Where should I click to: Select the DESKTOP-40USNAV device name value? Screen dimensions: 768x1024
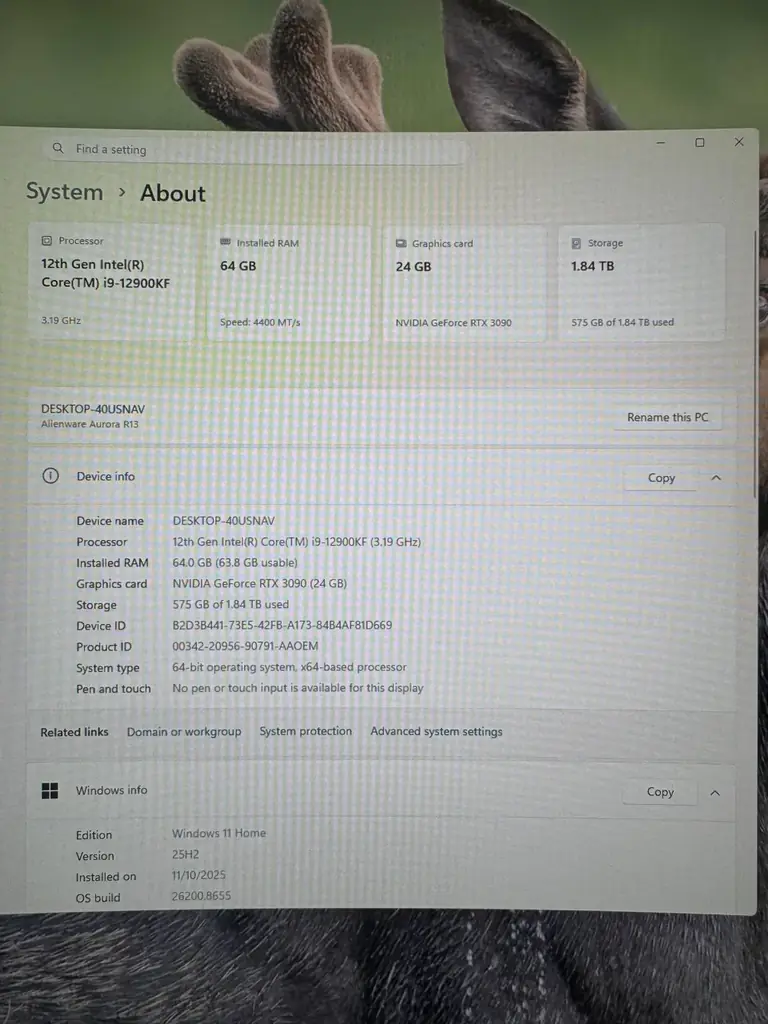tap(223, 520)
